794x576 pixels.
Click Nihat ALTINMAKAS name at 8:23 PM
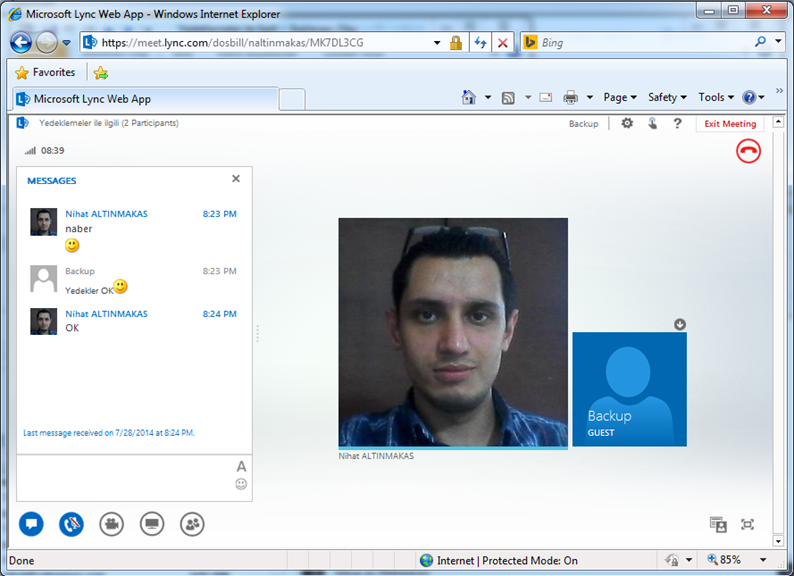click(106, 214)
